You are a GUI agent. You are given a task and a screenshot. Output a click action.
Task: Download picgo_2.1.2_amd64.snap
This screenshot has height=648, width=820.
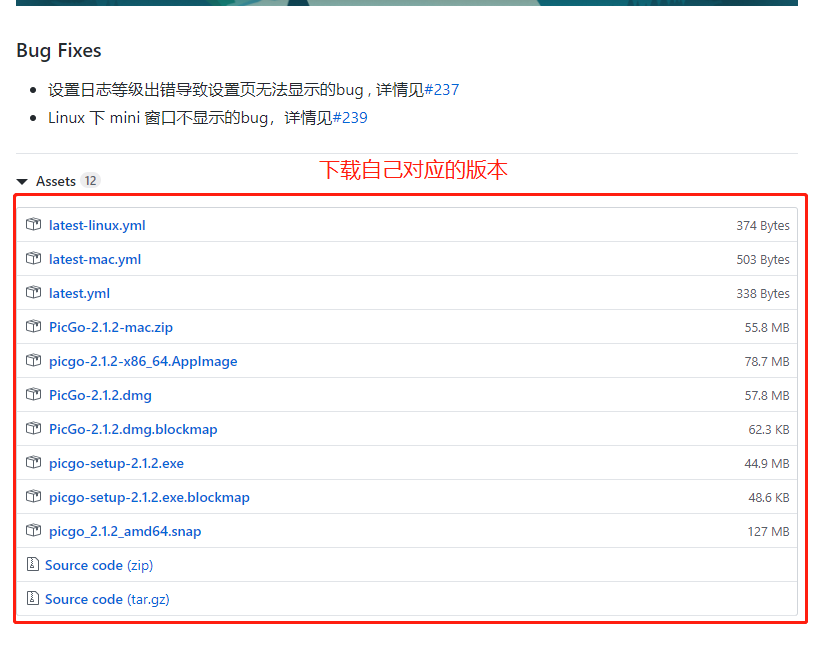(x=125, y=531)
